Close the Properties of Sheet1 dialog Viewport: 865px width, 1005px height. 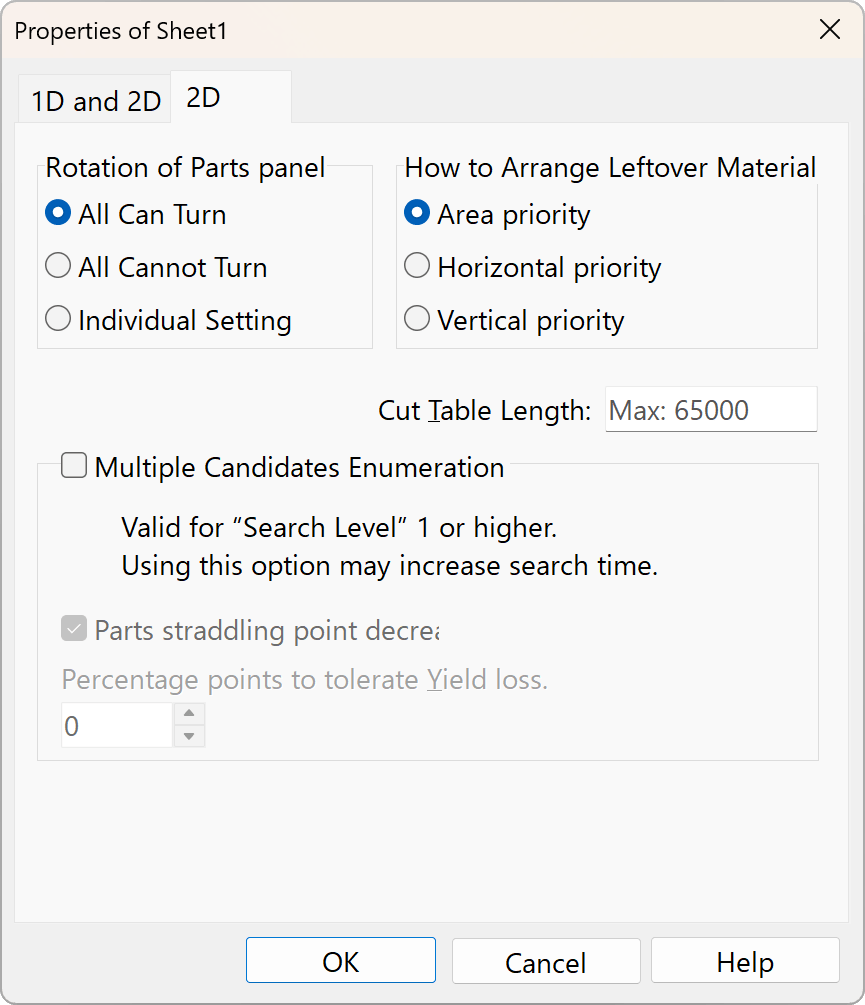click(829, 30)
